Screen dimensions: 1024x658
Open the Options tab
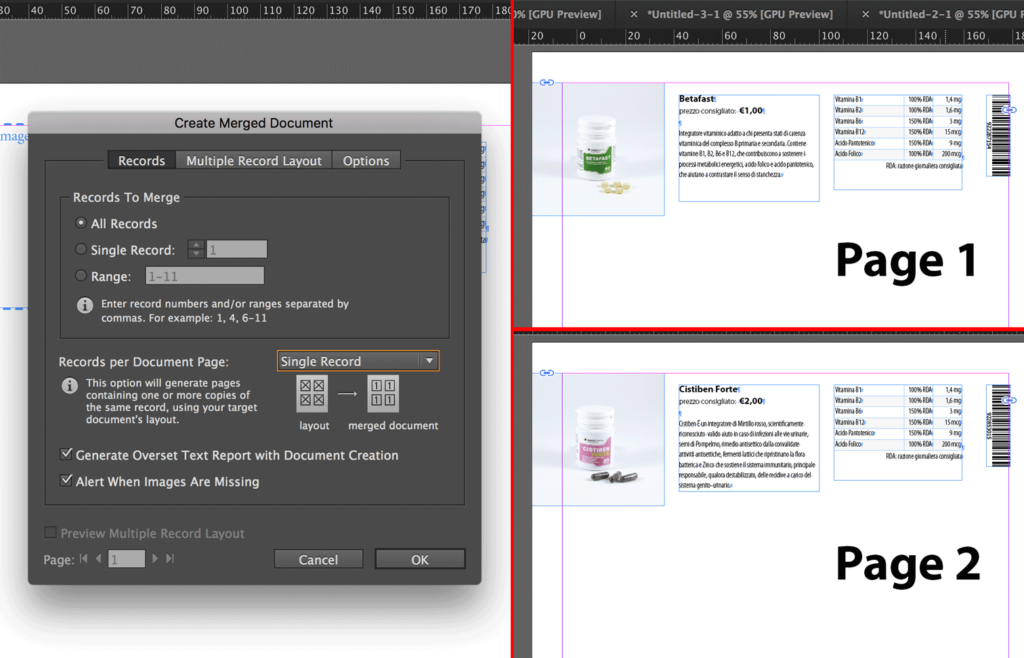366,161
